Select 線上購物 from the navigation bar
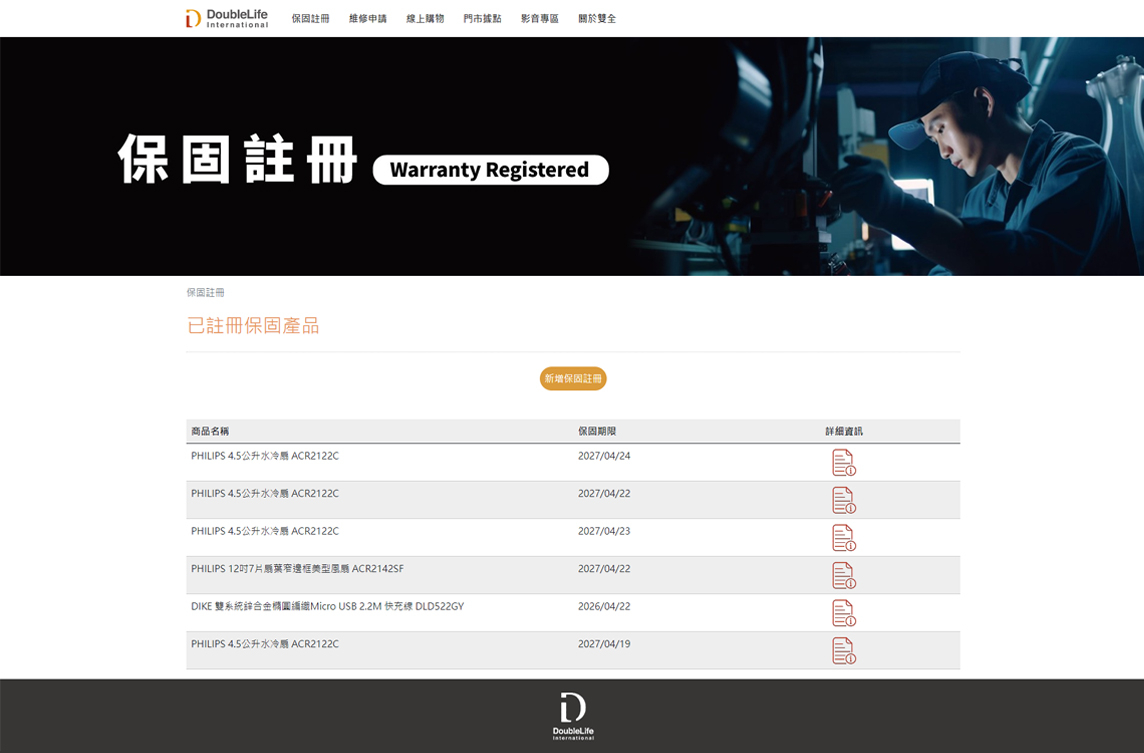 425,19
